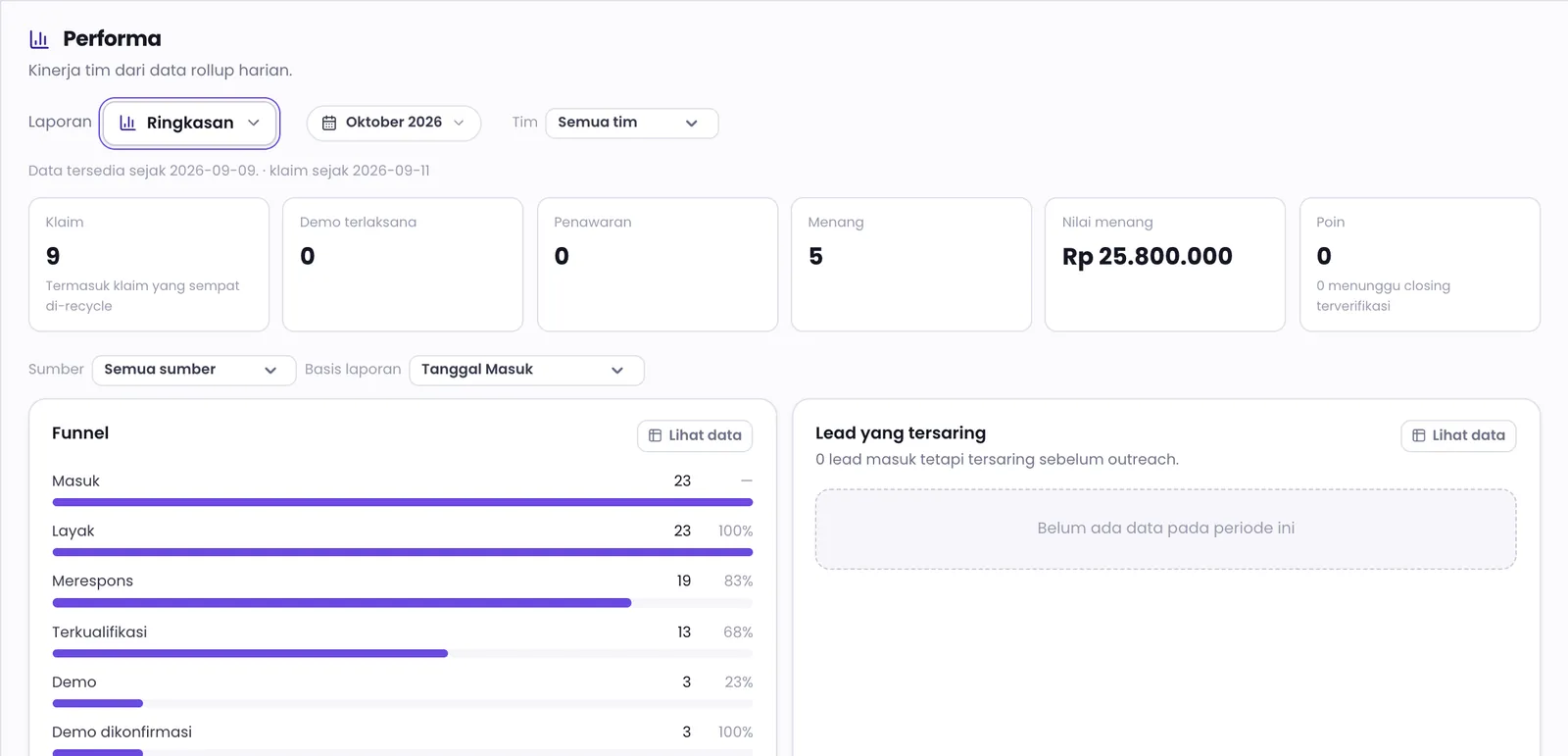This screenshot has height=756, width=1568.
Task: Click the "Lead yang tersaring" heading
Action: point(901,433)
